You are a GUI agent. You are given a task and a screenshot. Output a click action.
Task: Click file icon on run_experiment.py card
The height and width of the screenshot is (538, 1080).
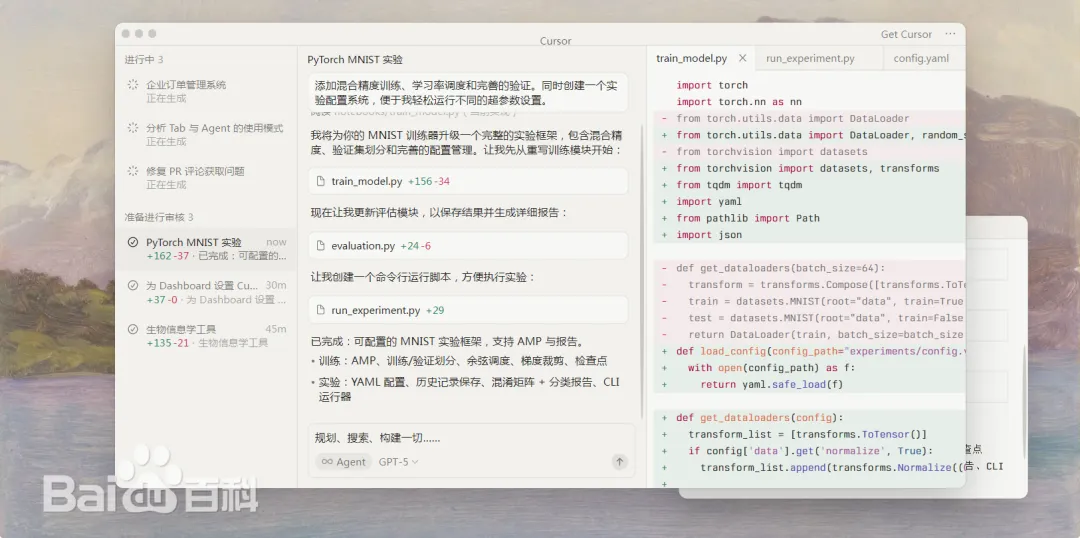point(320,310)
